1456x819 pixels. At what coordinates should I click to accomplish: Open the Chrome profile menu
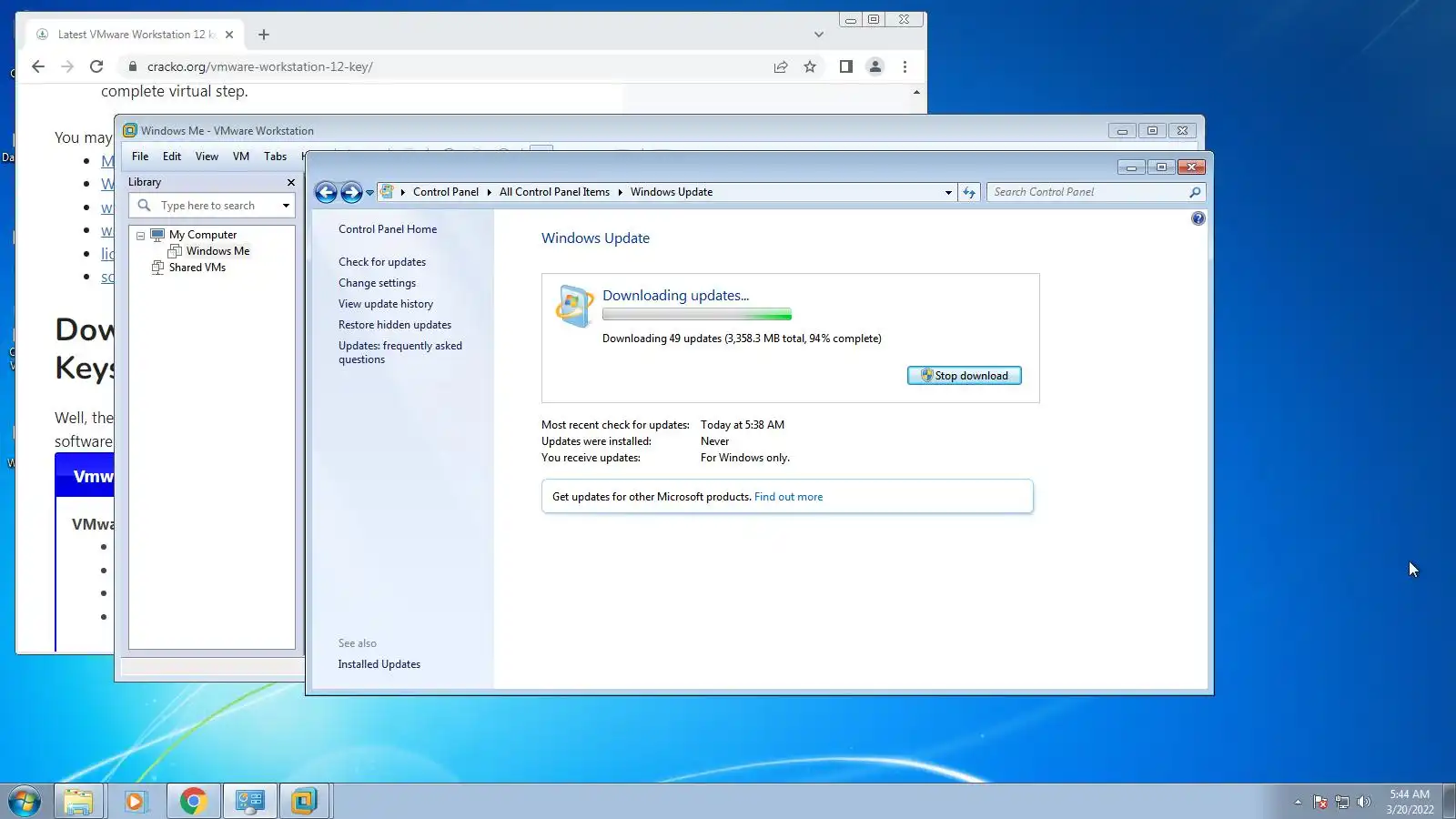(875, 66)
